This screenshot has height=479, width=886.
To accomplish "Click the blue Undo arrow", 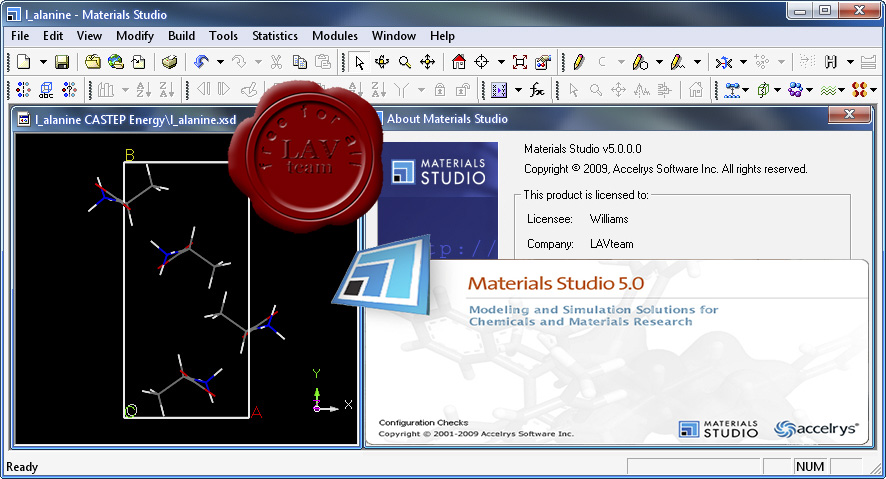I will click(x=201, y=62).
